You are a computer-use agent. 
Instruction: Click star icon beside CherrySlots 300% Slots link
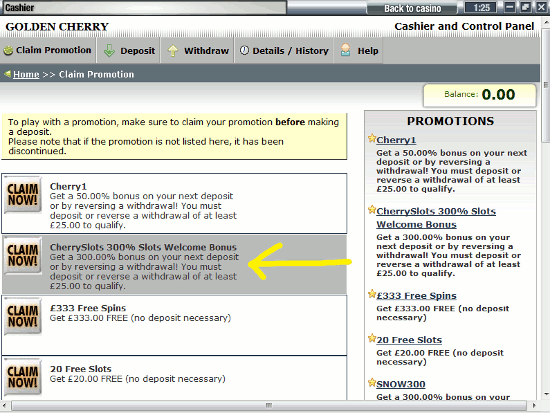(x=372, y=210)
